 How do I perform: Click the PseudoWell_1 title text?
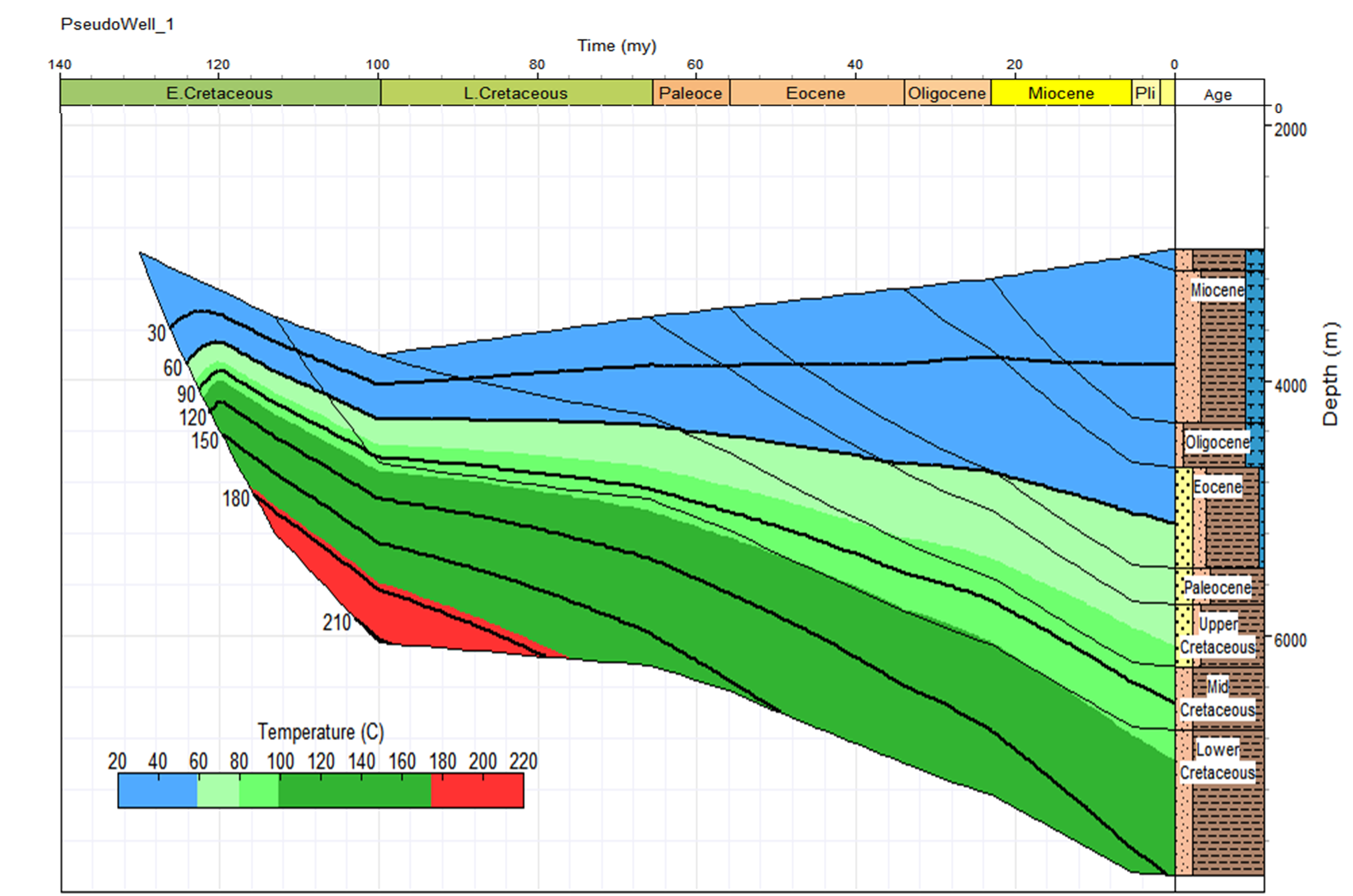(117, 24)
